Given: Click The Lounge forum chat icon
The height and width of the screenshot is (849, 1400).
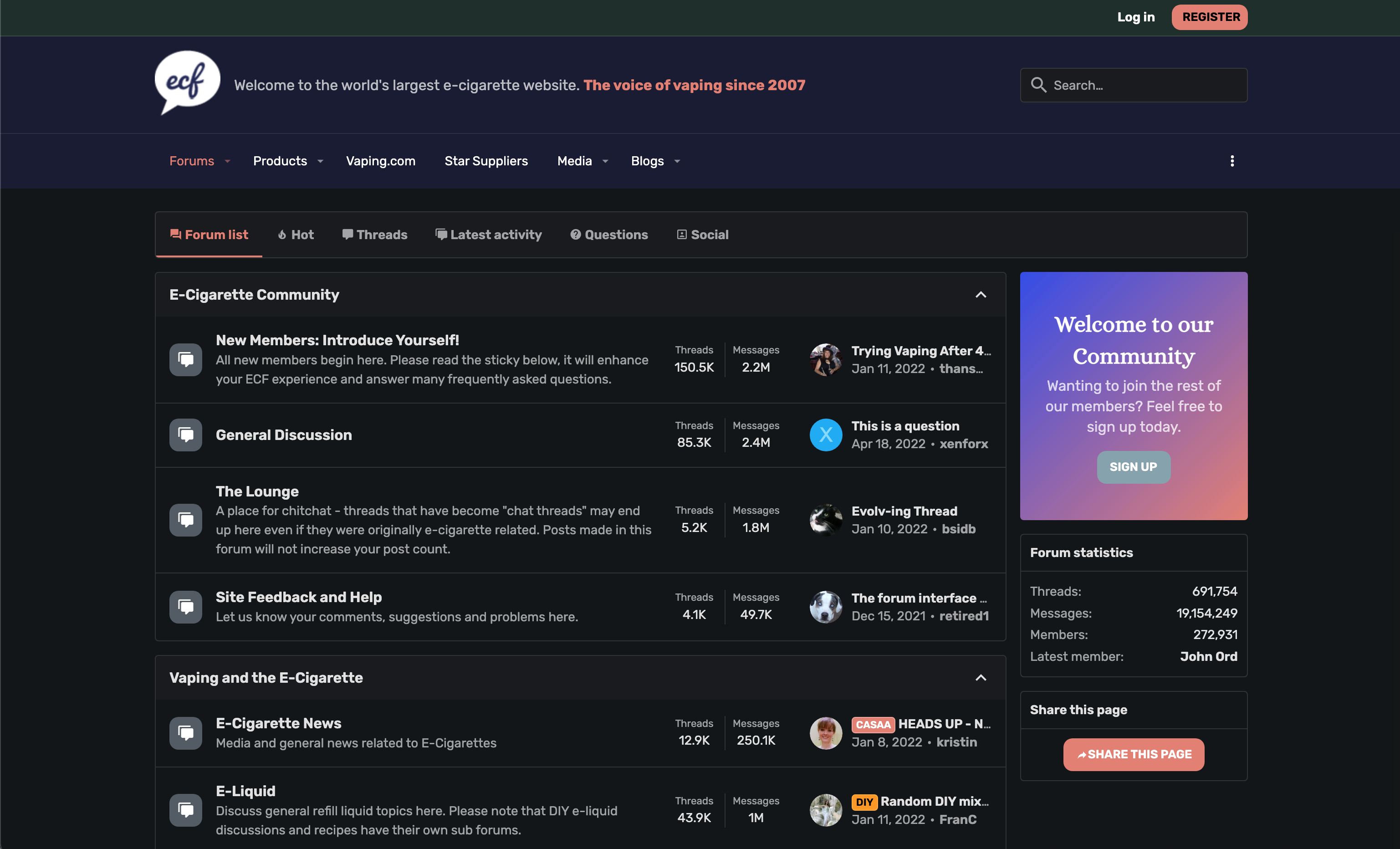Looking at the screenshot, I should pyautogui.click(x=185, y=519).
